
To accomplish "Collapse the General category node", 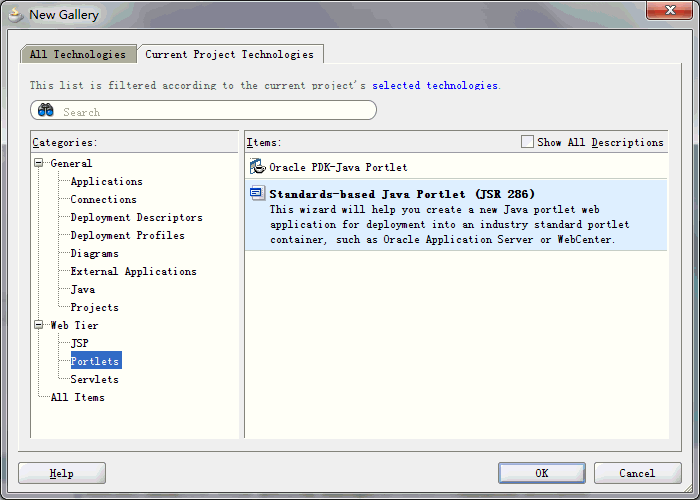I will pyautogui.click(x=39, y=163).
